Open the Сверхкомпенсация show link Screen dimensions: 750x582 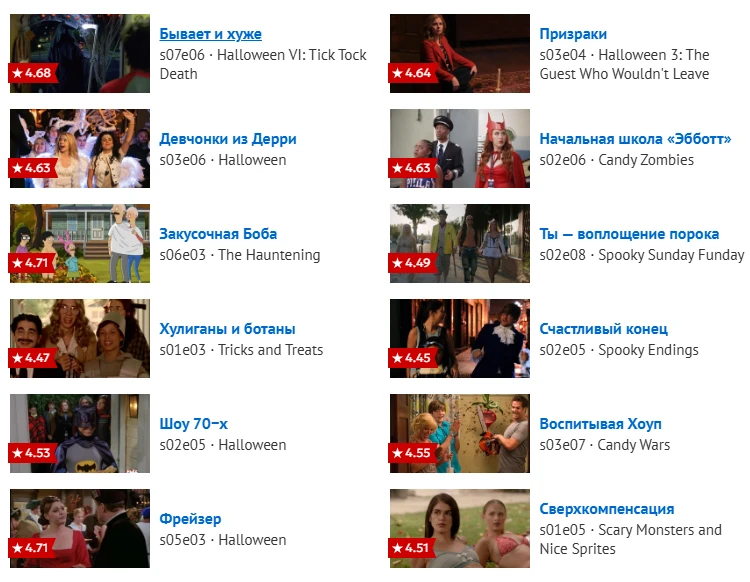pyautogui.click(x=607, y=509)
